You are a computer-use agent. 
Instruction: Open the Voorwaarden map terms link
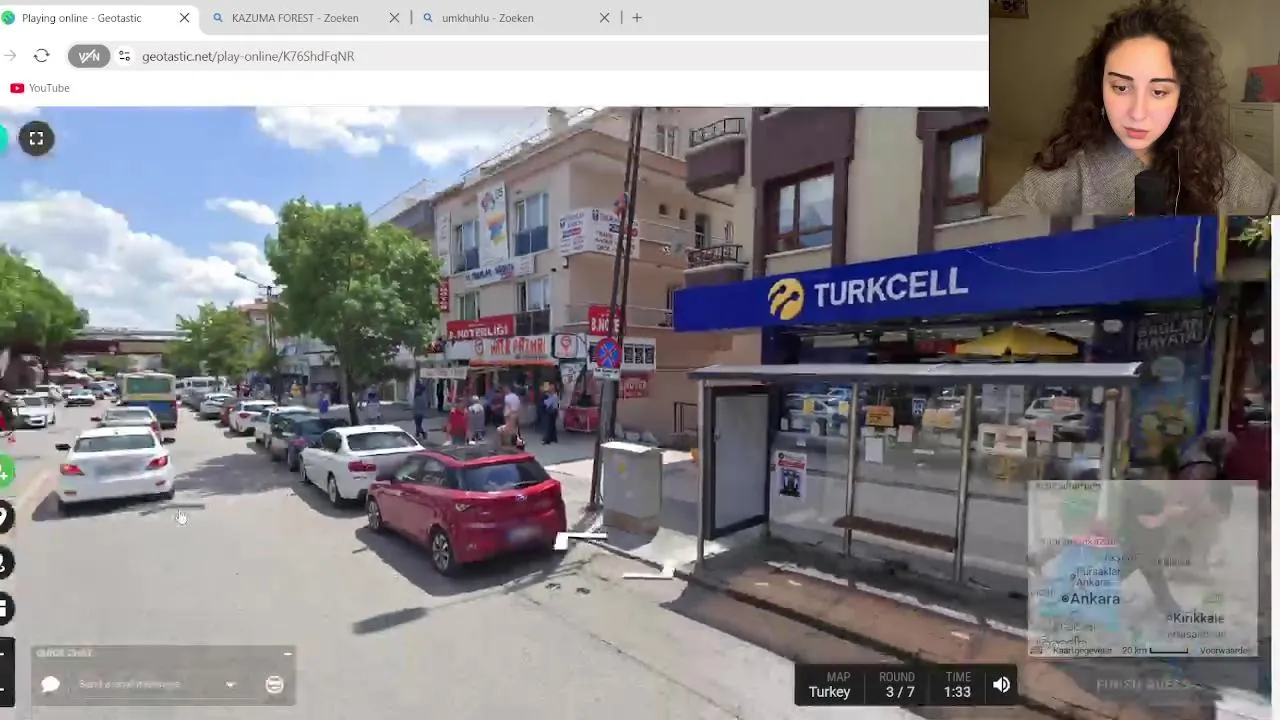pos(1224,650)
